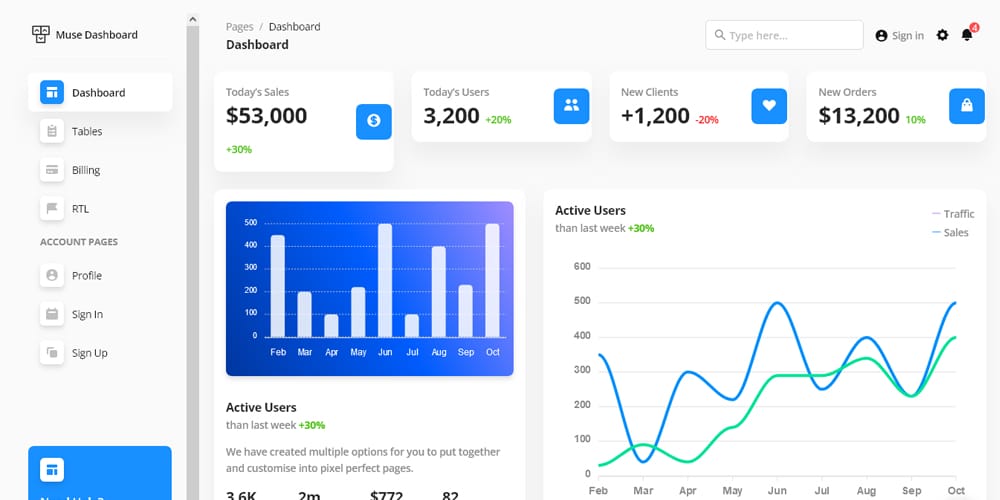Click the search magnifier icon
This screenshot has width=1000, height=500.
[x=719, y=35]
